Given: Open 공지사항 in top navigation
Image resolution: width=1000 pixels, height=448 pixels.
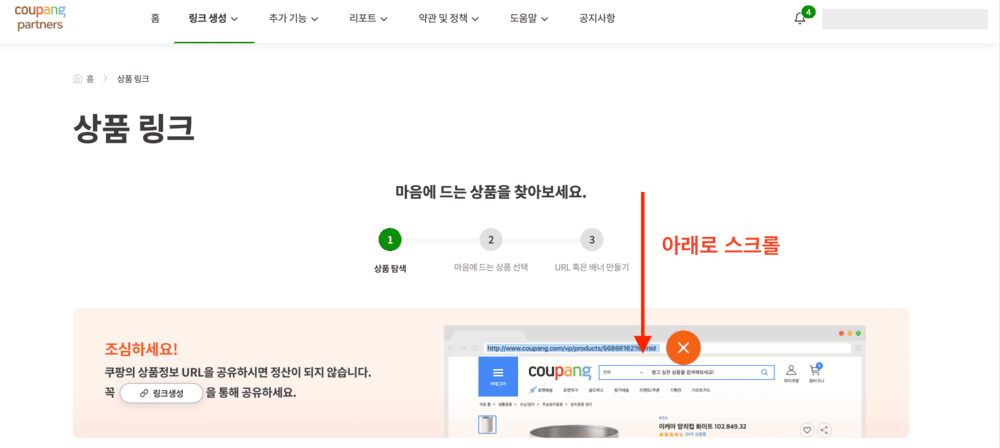Looking at the screenshot, I should 597,19.
